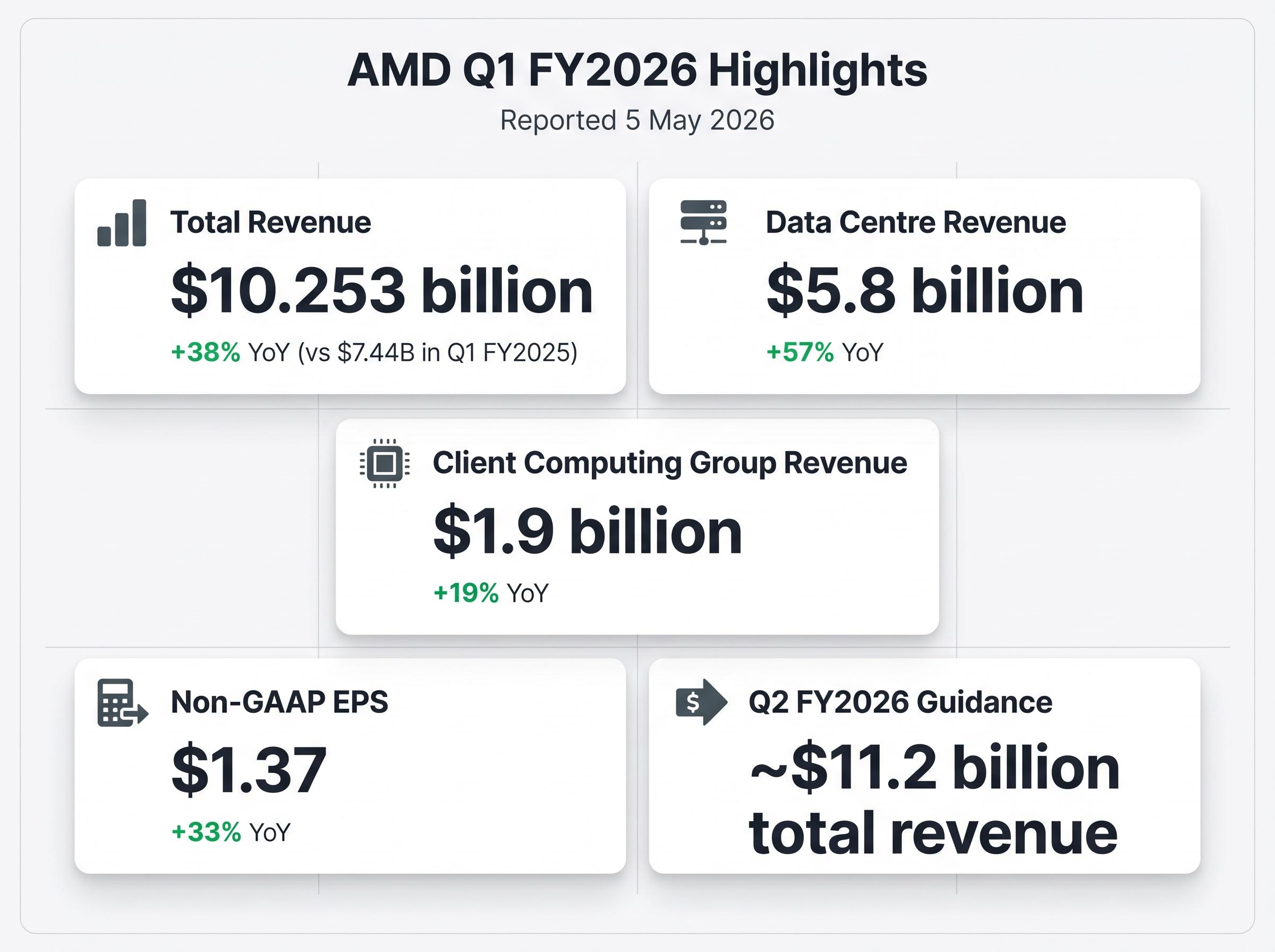Click the total revenue guidance text
The width and height of the screenshot is (1275, 952).
click(933, 832)
